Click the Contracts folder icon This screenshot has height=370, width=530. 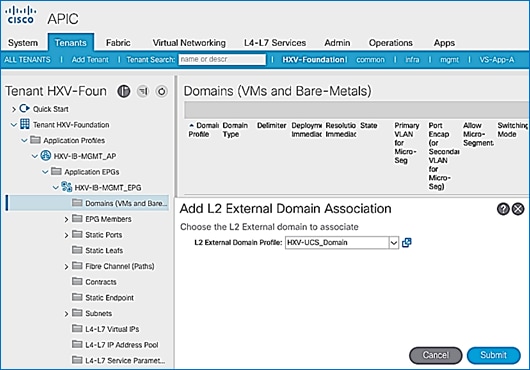(77, 281)
